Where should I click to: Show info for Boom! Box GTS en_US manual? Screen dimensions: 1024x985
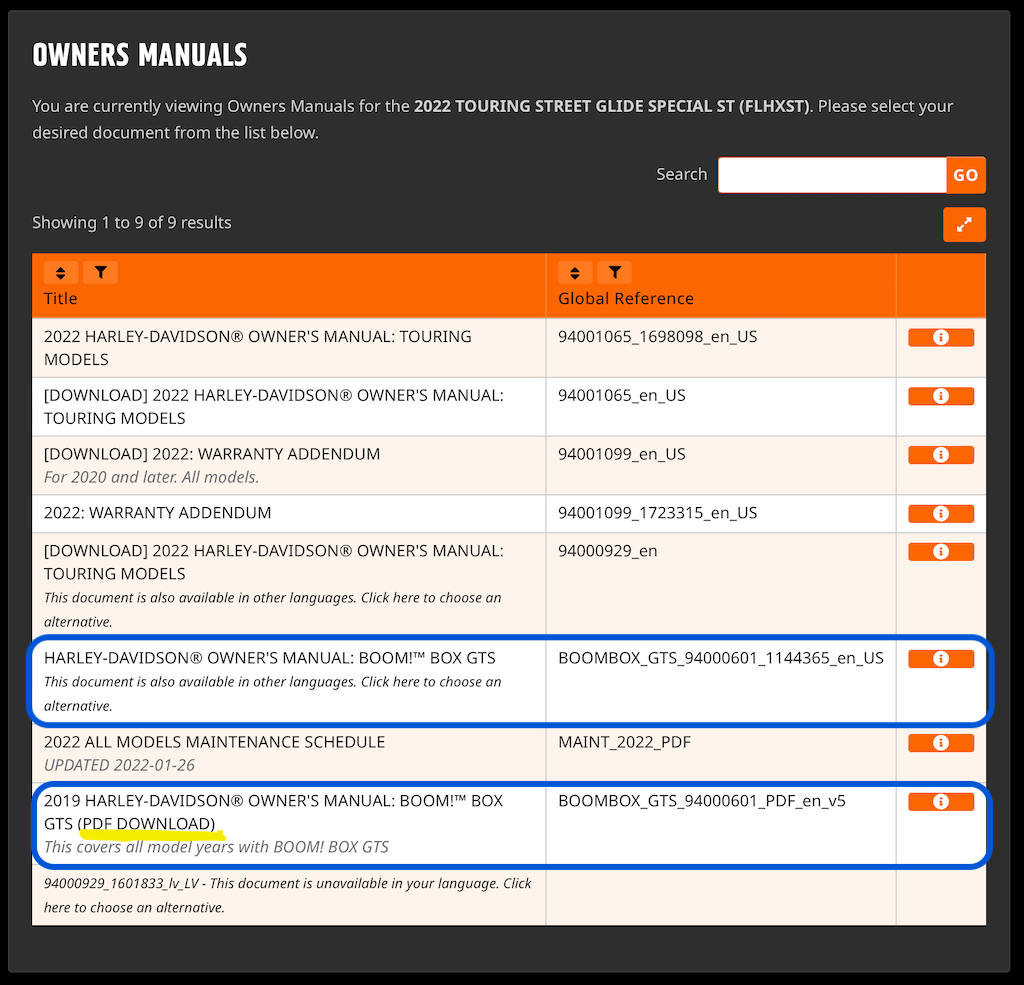(x=940, y=659)
